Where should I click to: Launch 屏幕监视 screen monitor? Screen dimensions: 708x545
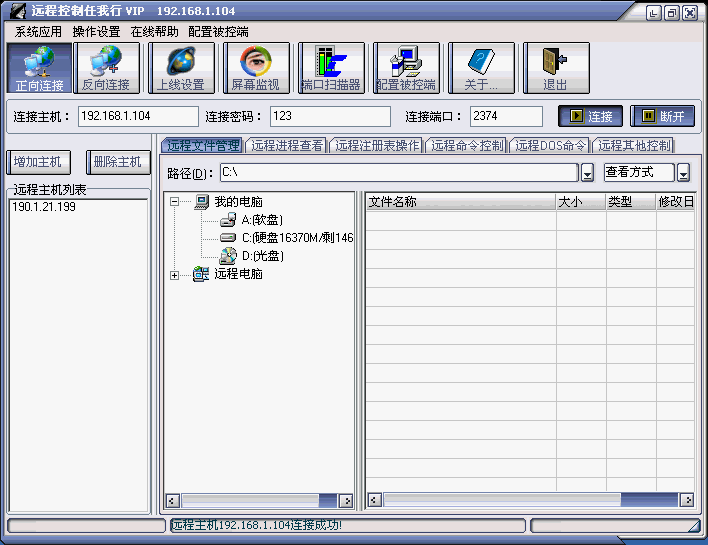click(x=256, y=68)
